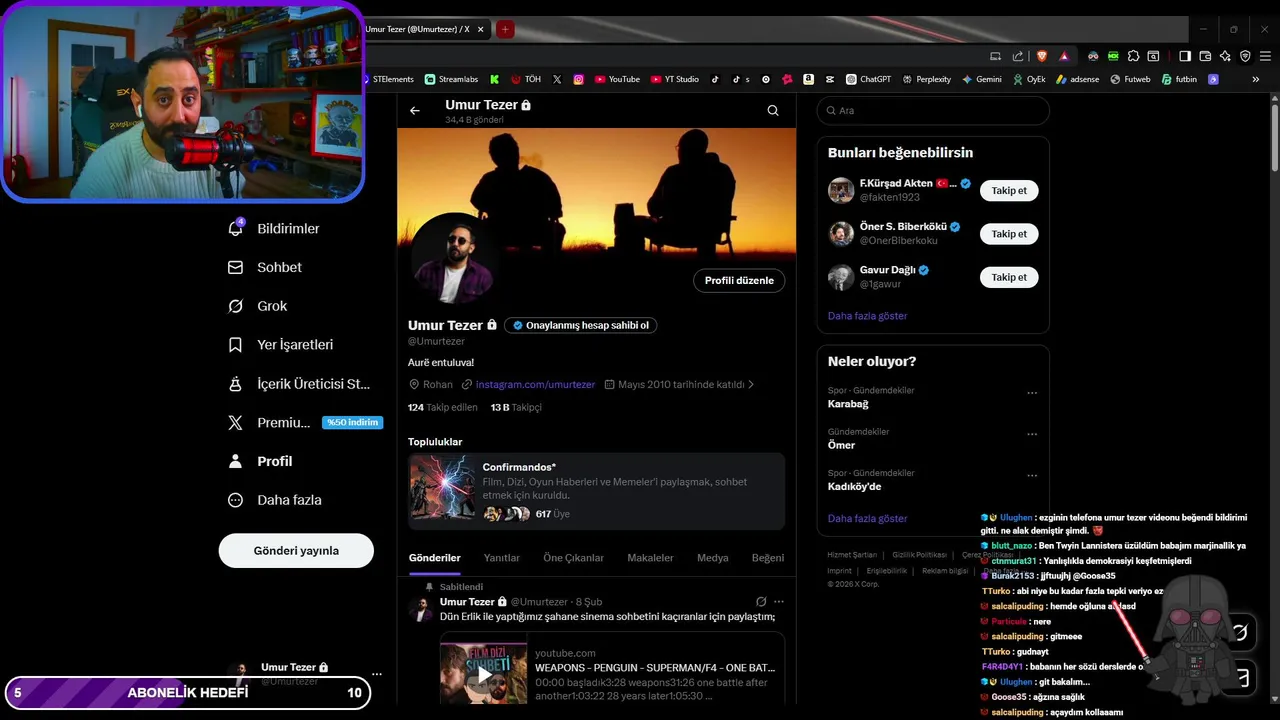1280x720 pixels.
Task: Click Onaylanmış hesap sahibi ol button
Action: 581,325
